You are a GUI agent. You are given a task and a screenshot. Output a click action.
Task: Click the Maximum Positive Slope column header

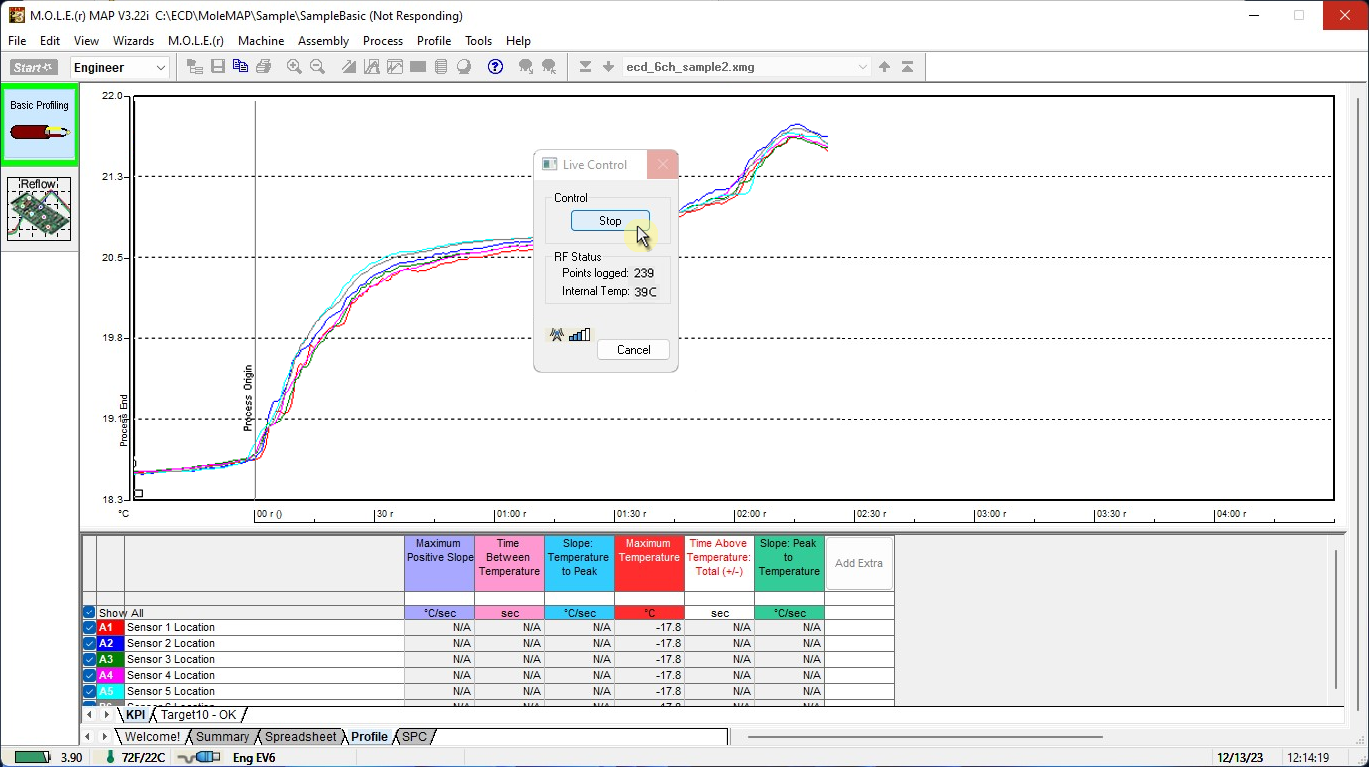[439, 564]
